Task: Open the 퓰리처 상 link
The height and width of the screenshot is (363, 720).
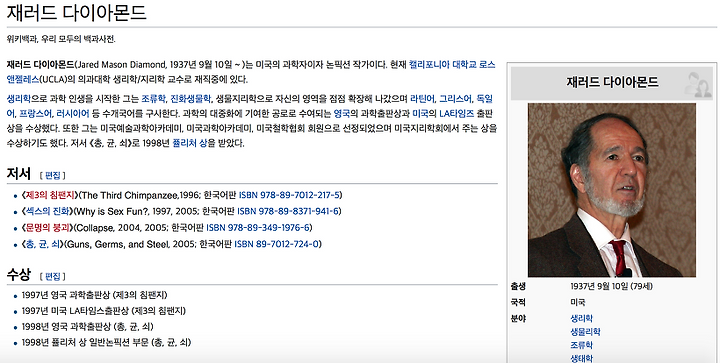Action: [x=189, y=143]
